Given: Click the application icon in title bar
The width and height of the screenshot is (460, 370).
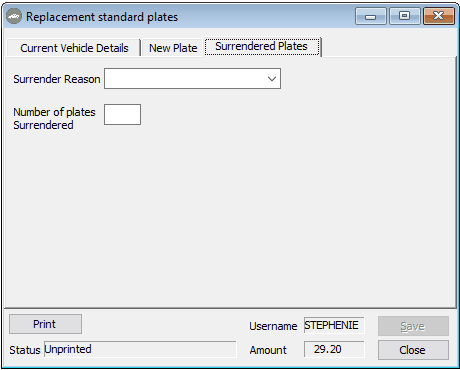Looking at the screenshot, I should pyautogui.click(x=14, y=16).
